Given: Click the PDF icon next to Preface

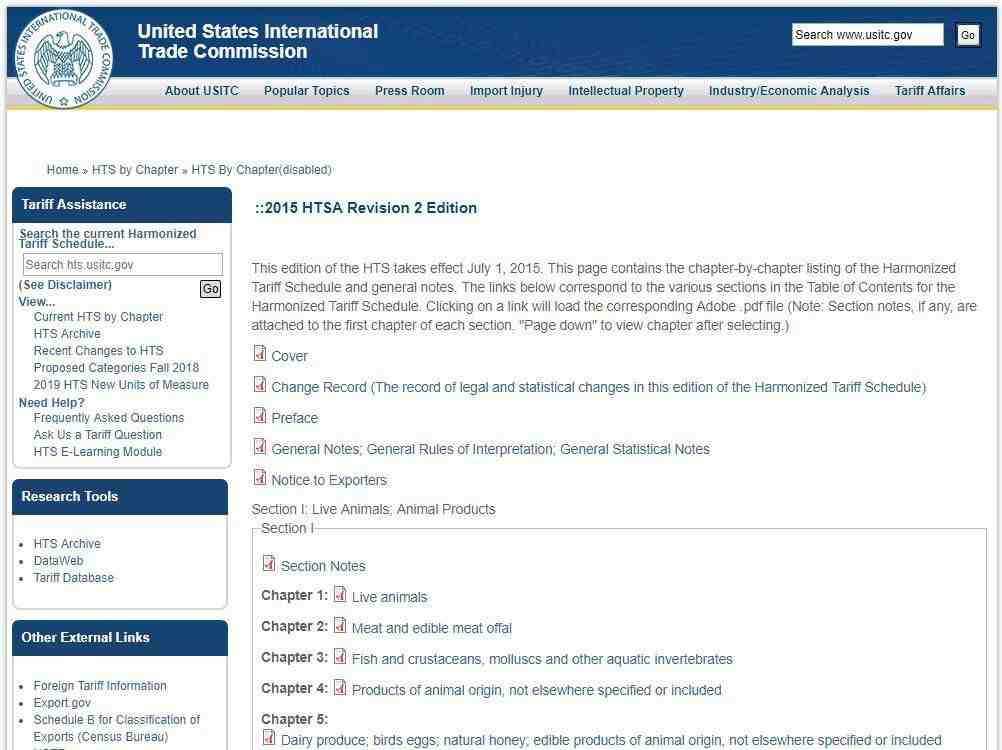Looking at the screenshot, I should (x=259, y=416).
